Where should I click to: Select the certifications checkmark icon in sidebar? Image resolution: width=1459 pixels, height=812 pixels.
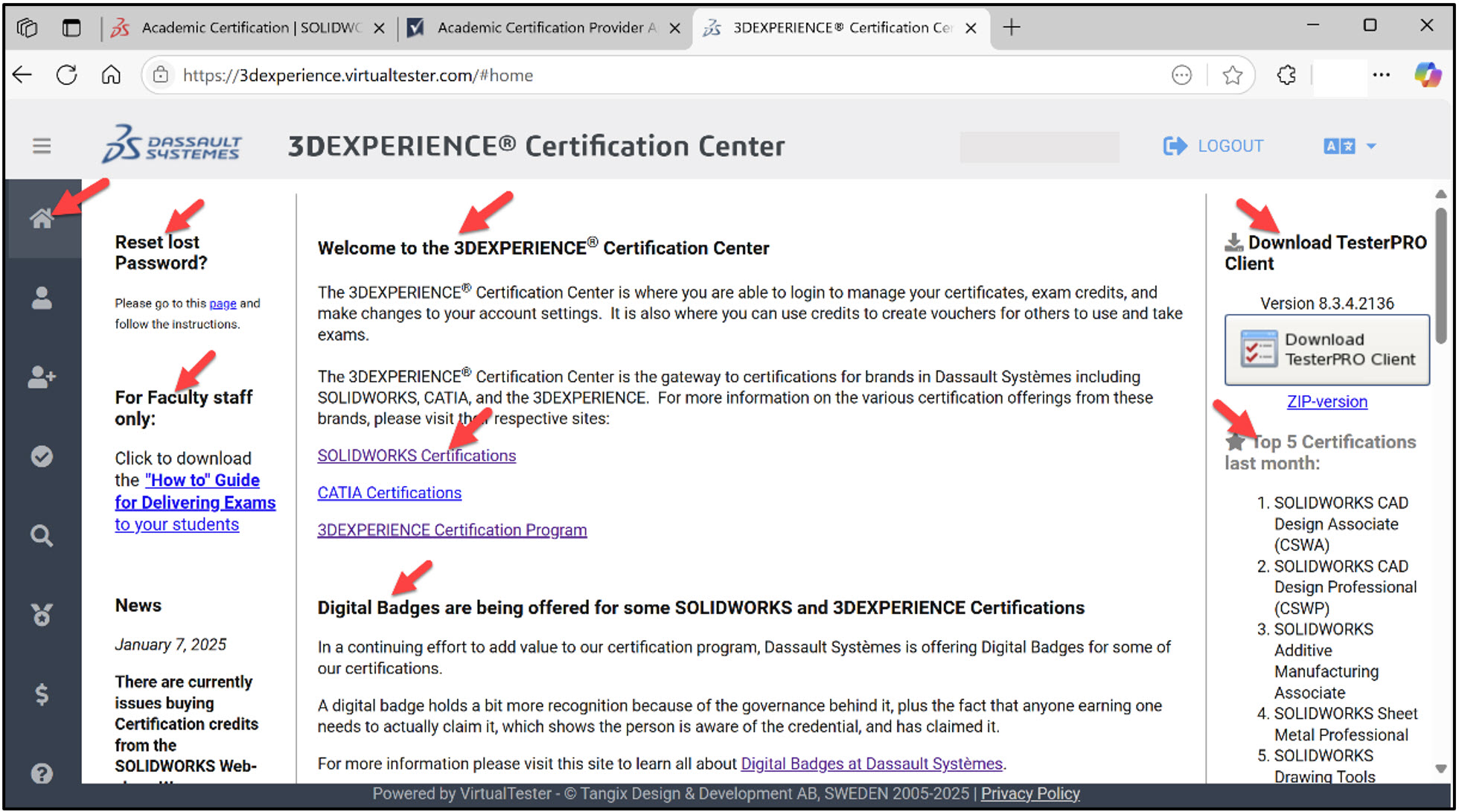click(42, 456)
